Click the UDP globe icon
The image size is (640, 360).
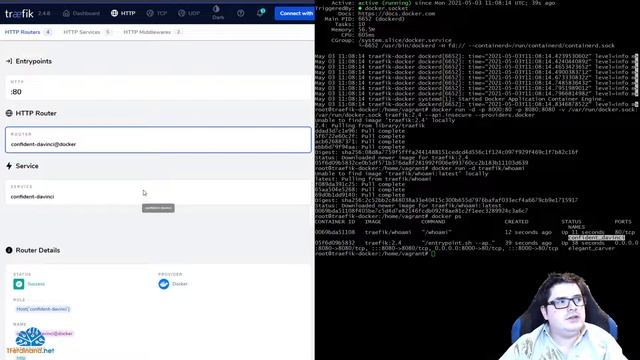pos(182,13)
